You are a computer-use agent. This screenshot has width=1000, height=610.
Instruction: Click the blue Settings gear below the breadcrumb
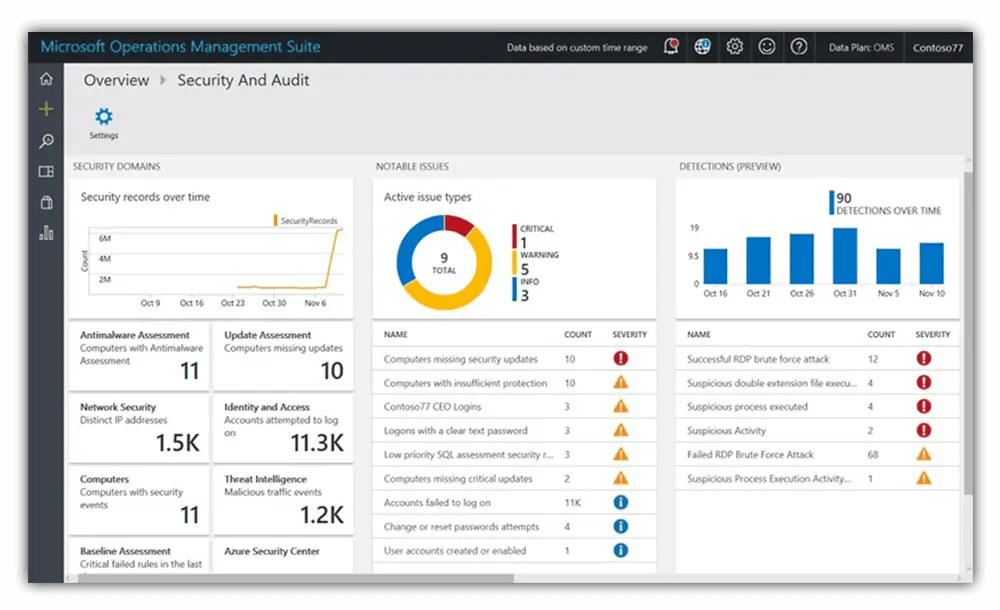point(103,117)
